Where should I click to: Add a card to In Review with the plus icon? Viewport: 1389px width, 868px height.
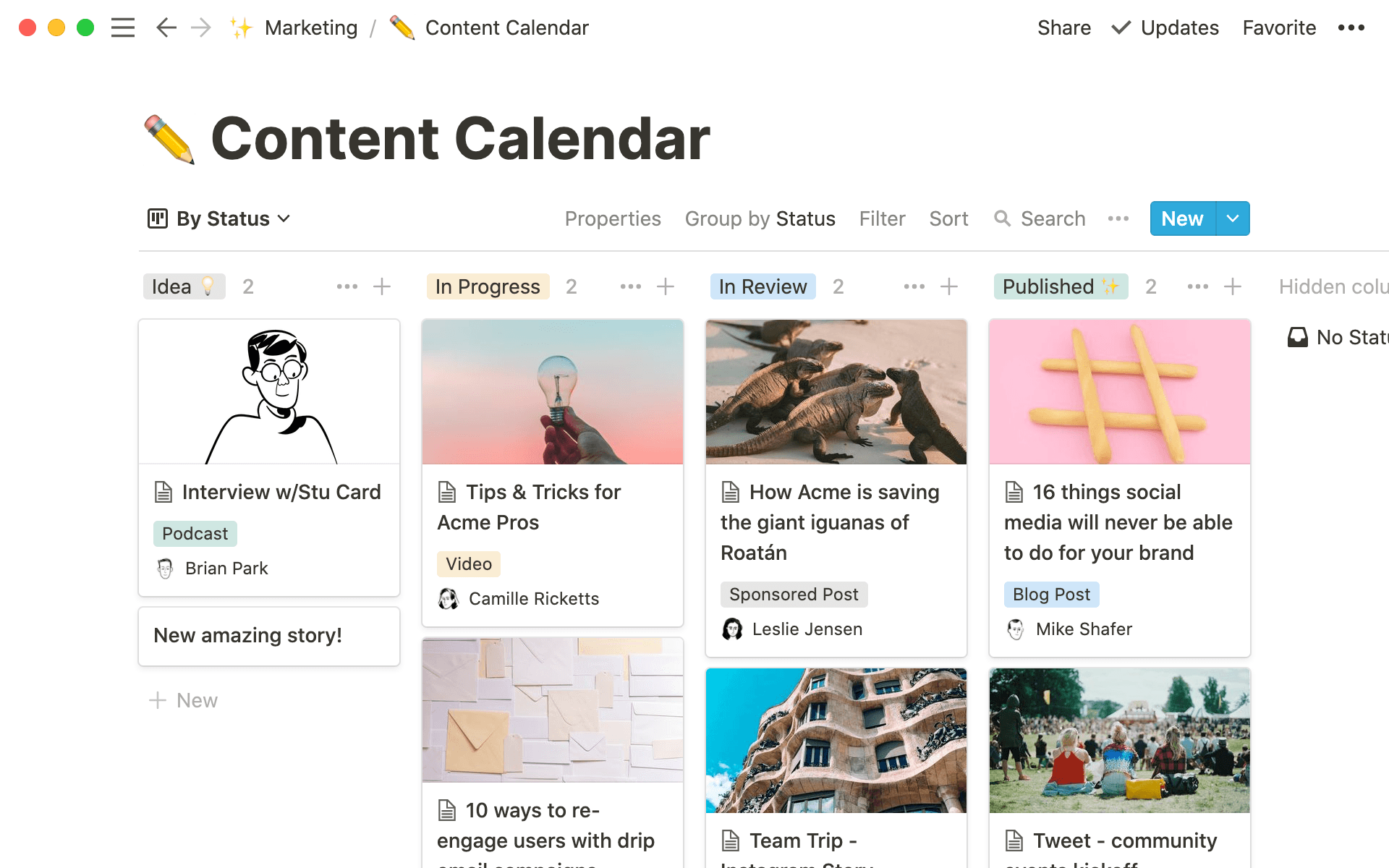pyautogui.click(x=949, y=286)
